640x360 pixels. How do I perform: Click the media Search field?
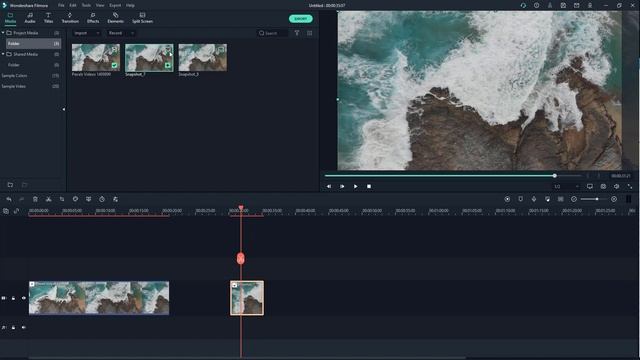point(273,33)
